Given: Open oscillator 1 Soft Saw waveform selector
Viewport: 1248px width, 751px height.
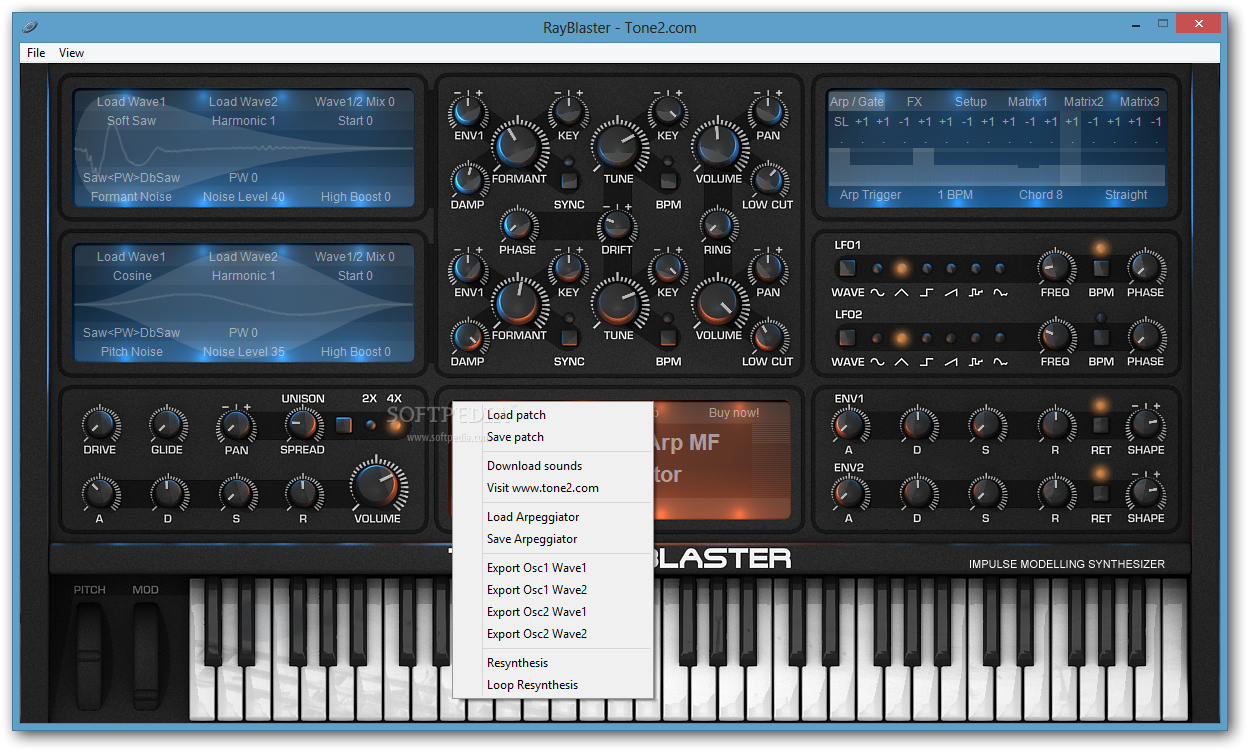Looking at the screenshot, I should pos(131,121).
